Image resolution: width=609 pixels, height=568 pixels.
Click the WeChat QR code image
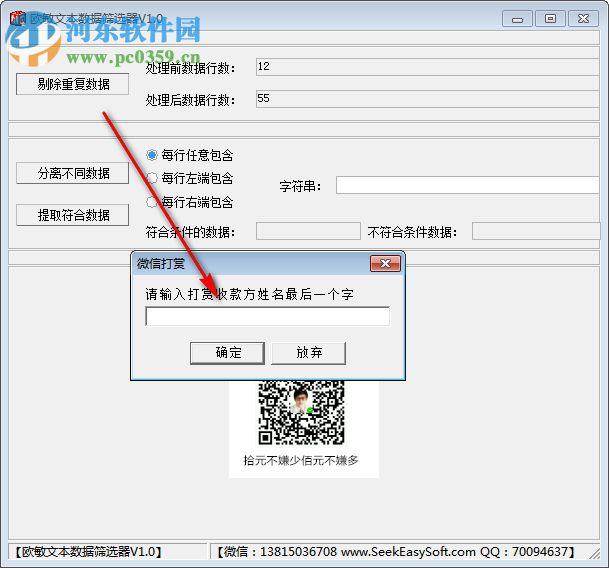301,413
